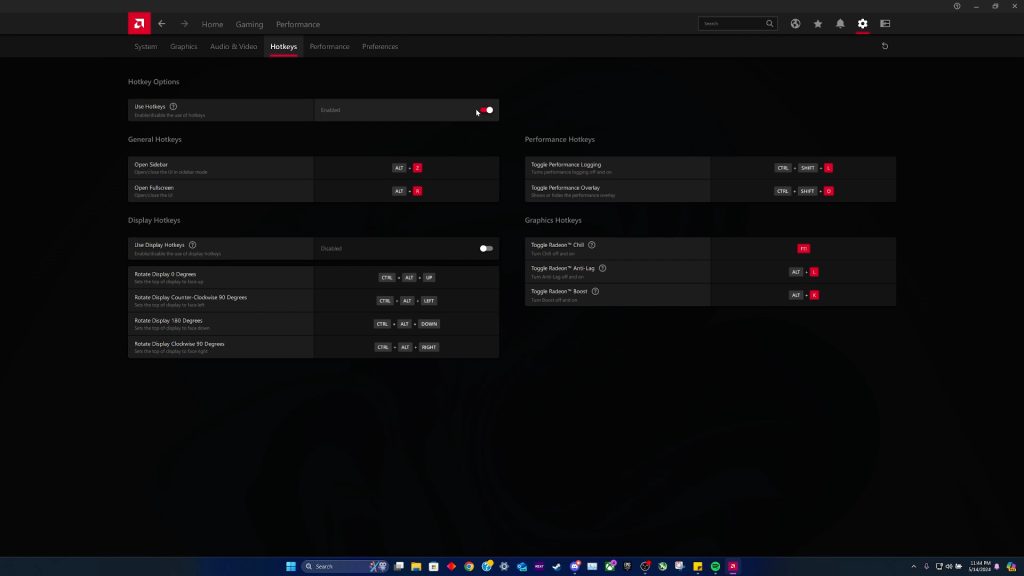Change the Toggle Performance Logging hotkey
This screenshot has width=1024, height=576.
click(803, 168)
